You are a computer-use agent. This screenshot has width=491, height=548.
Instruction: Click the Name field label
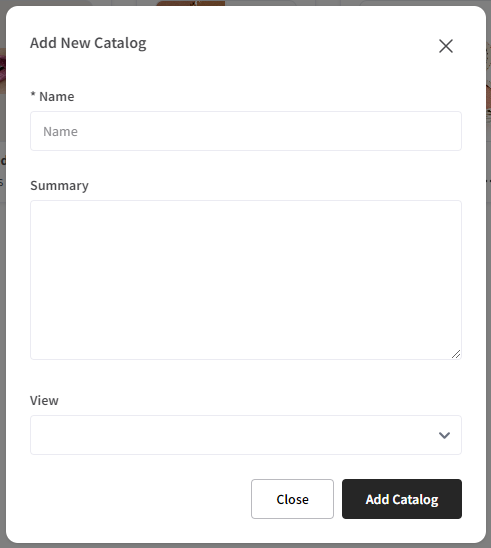click(57, 96)
